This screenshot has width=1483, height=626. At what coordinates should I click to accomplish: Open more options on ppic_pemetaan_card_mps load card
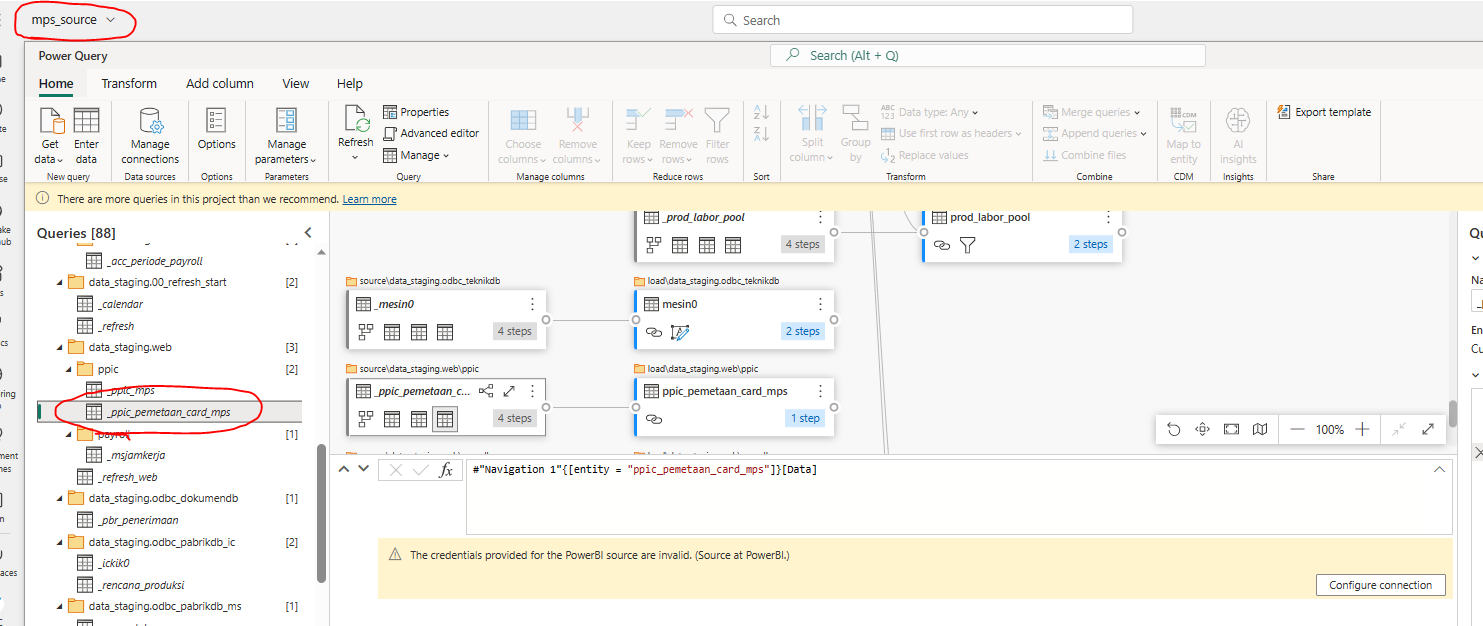tap(820, 391)
